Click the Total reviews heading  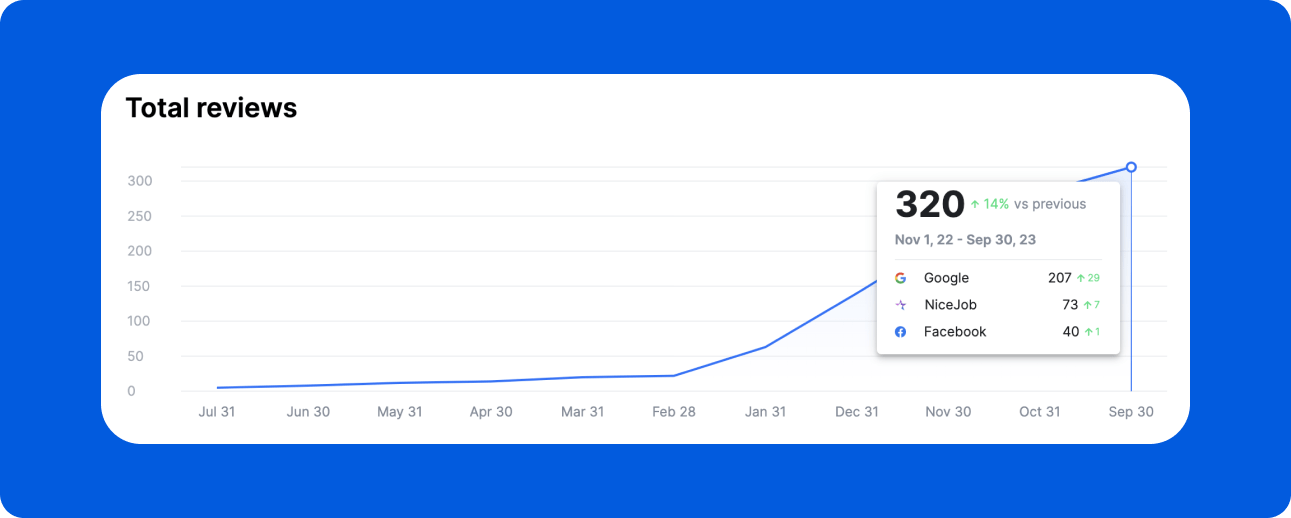click(211, 108)
